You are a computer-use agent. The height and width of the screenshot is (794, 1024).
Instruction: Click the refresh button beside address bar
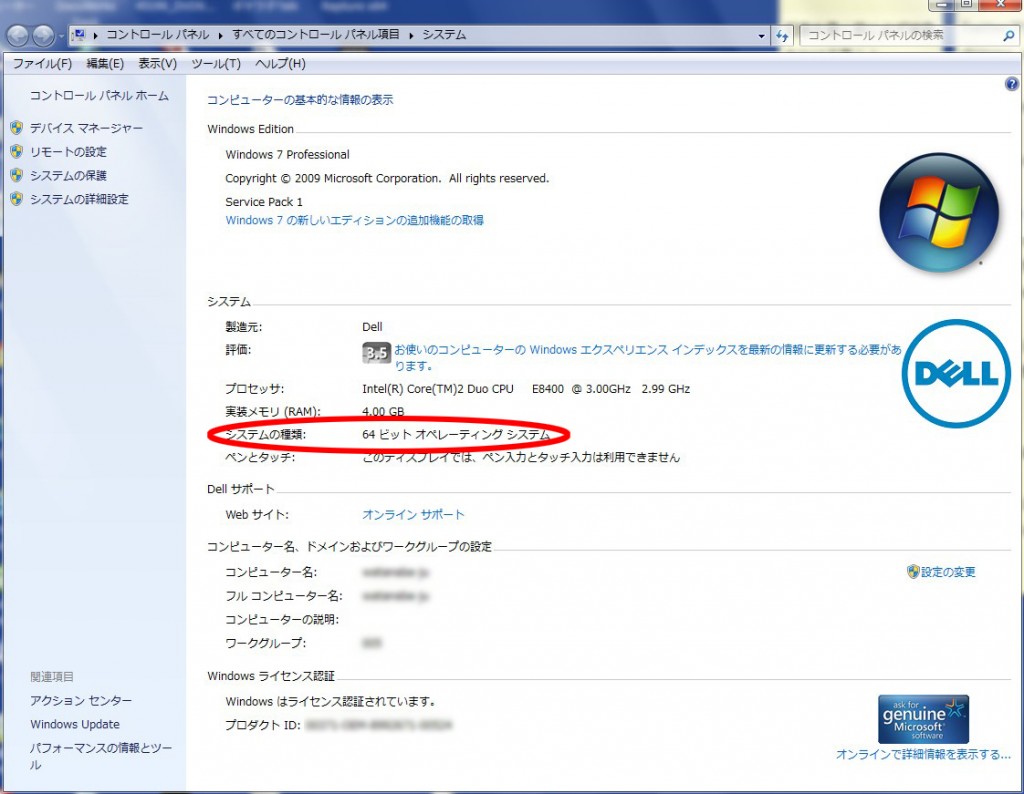pyautogui.click(x=782, y=36)
